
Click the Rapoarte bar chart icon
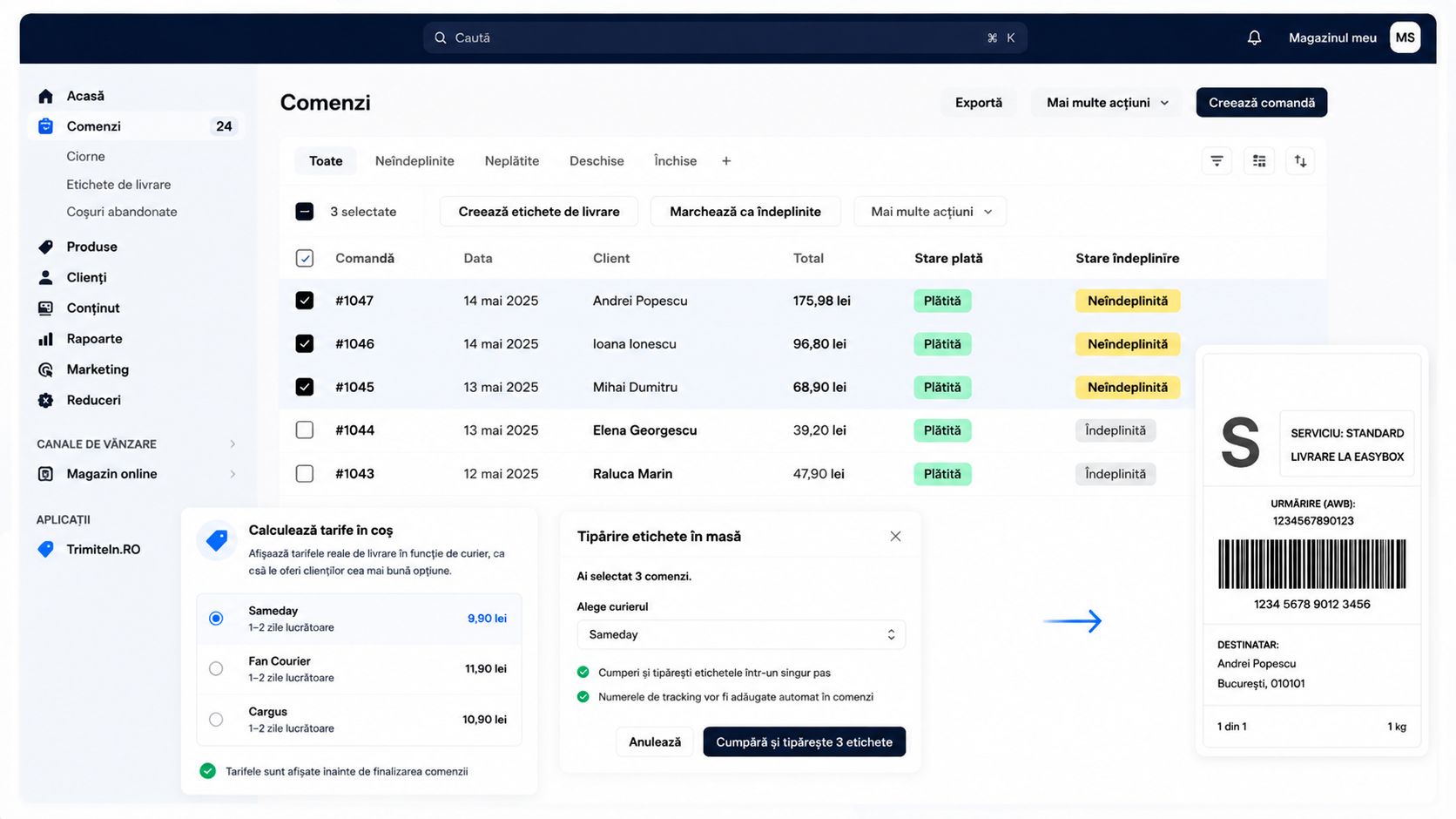pyautogui.click(x=46, y=339)
